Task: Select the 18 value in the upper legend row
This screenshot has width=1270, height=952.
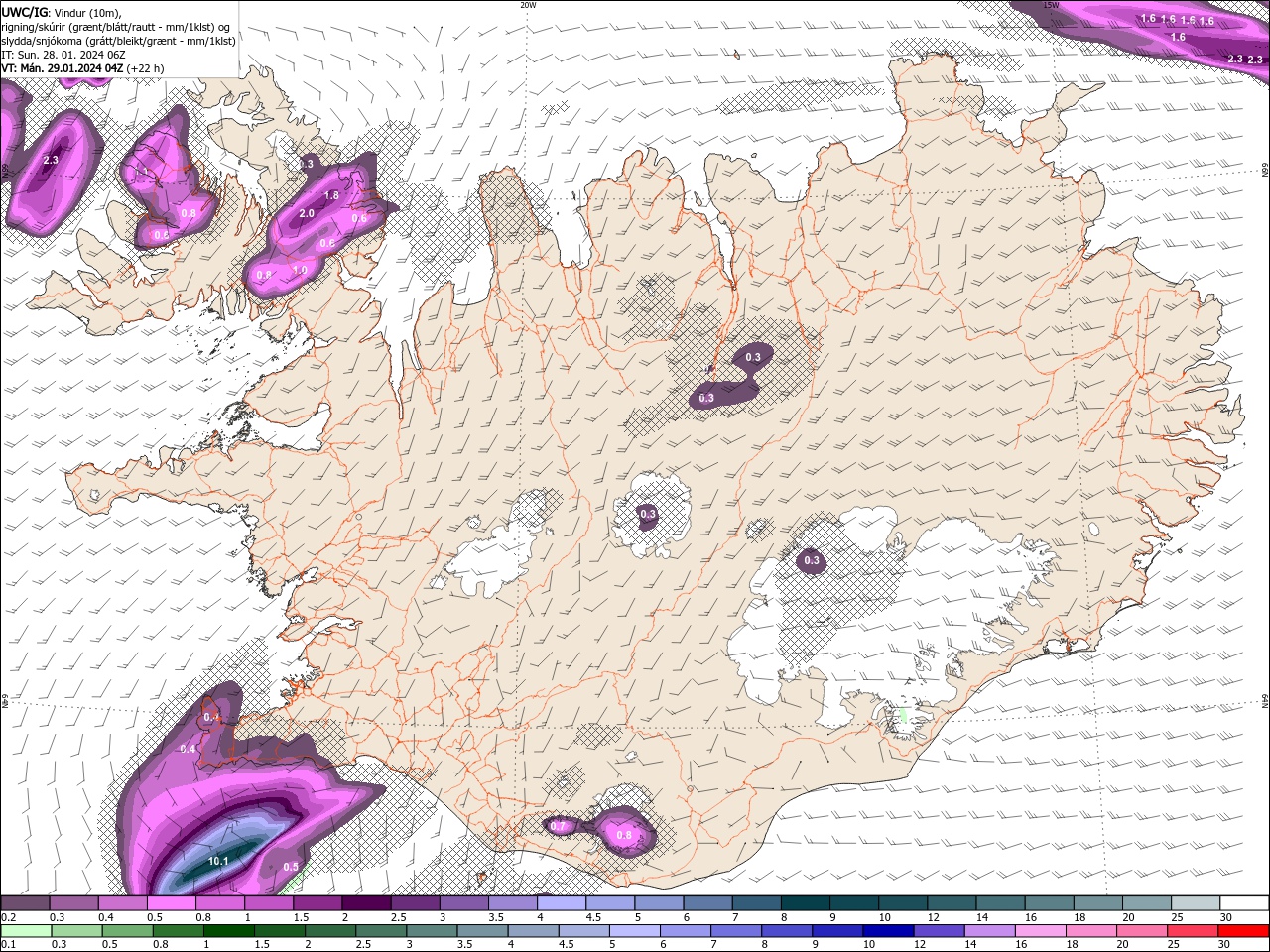Action: pyautogui.click(x=1079, y=917)
